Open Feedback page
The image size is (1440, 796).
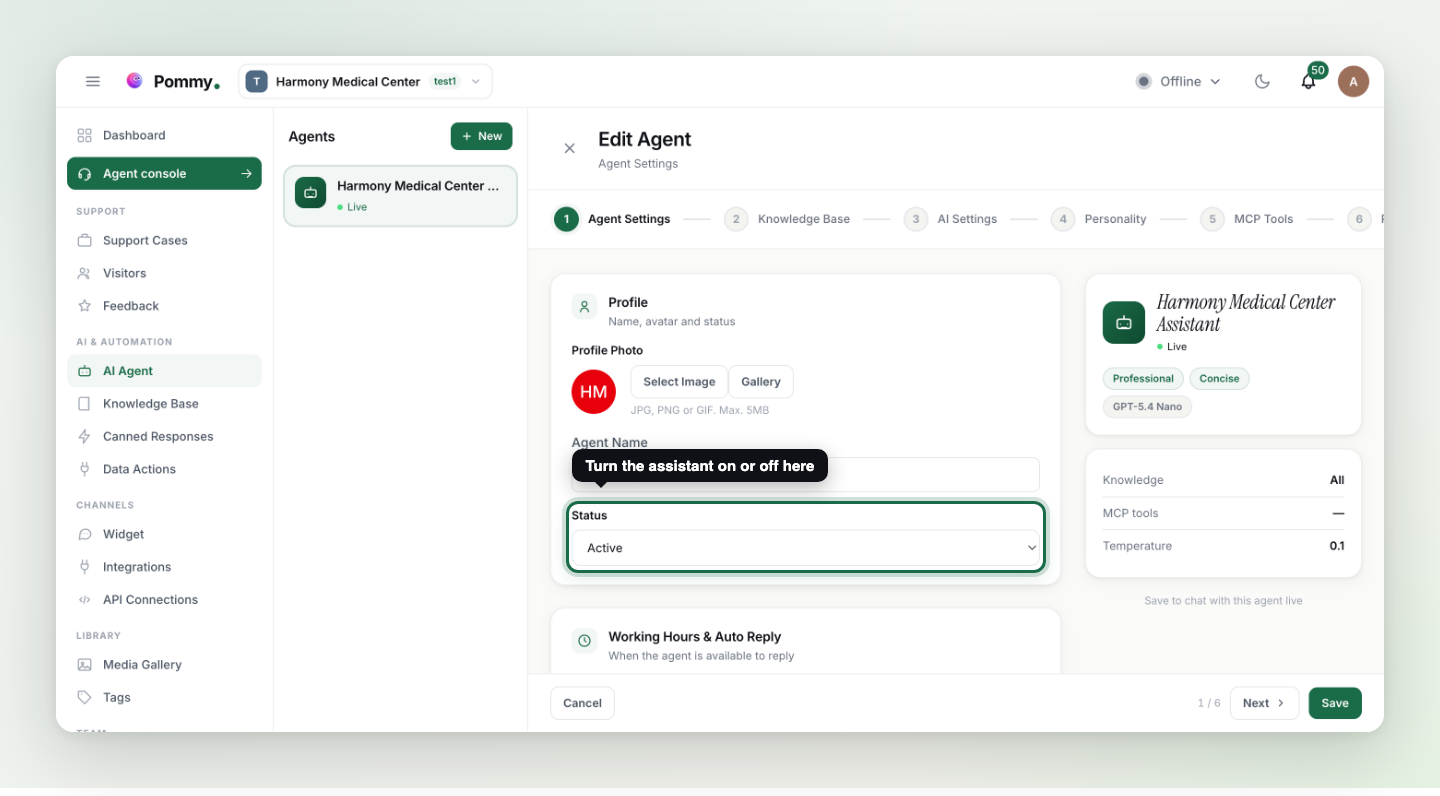(164, 306)
